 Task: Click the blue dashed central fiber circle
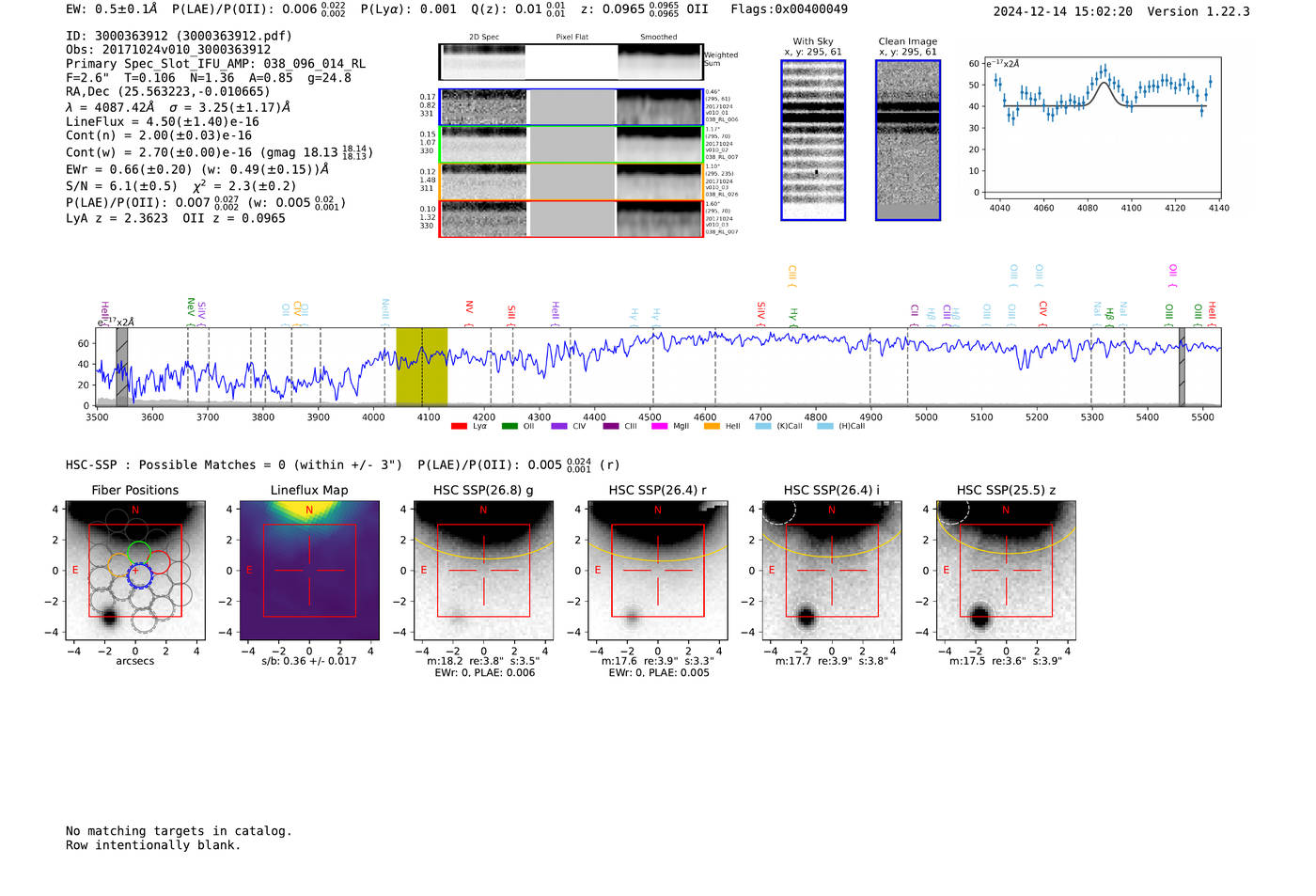tap(138, 574)
